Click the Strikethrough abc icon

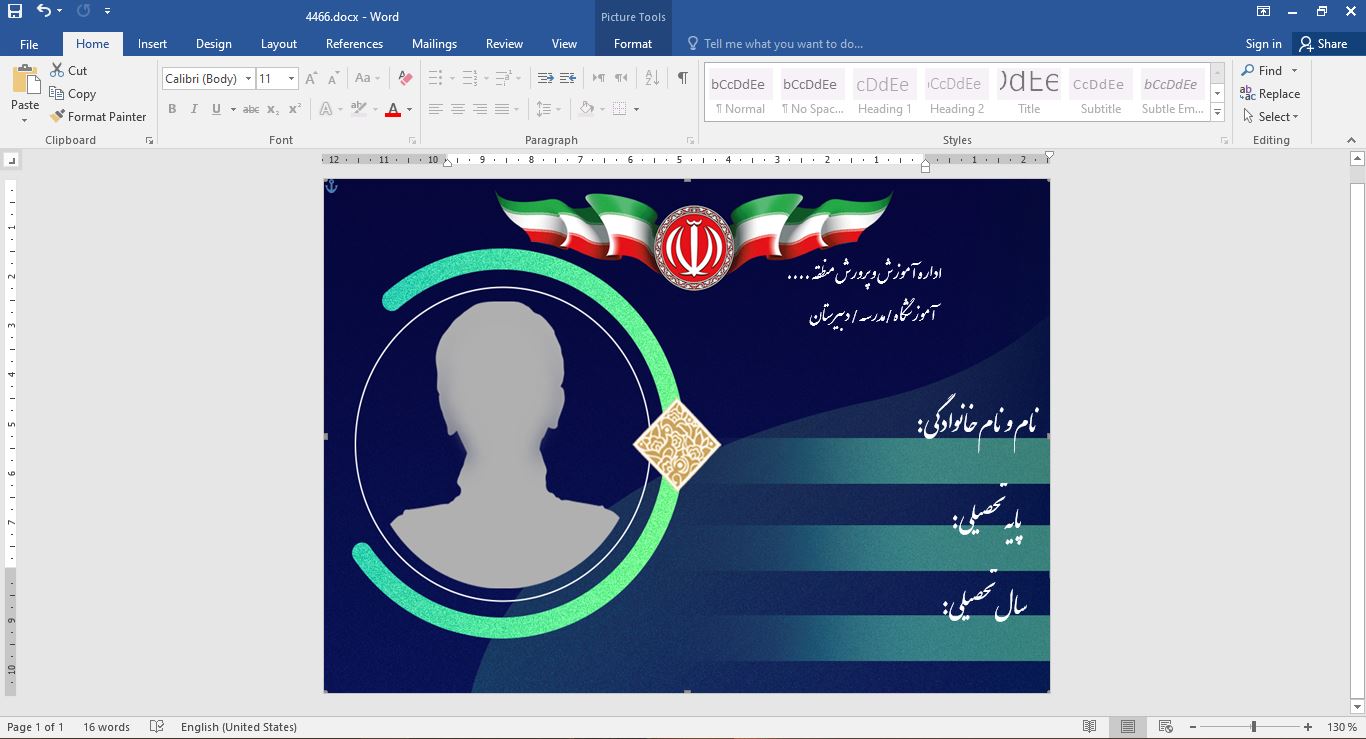[251, 109]
